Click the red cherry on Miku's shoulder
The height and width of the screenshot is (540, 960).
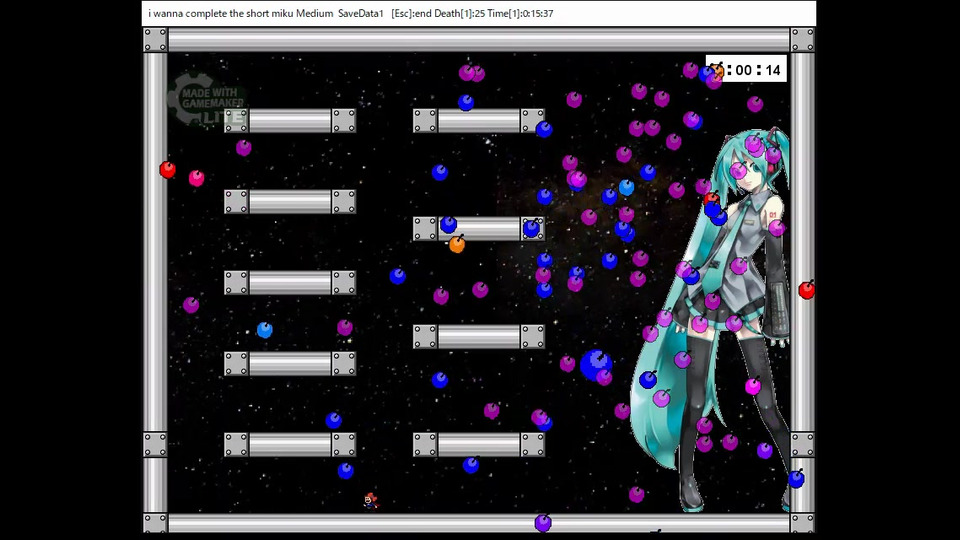[711, 198]
